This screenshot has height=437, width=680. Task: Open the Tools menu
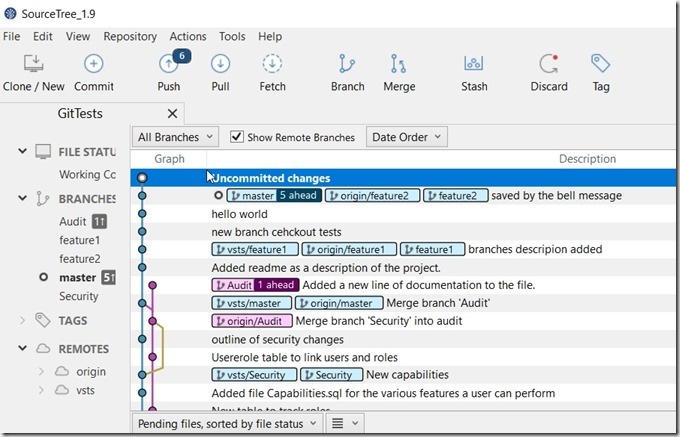[232, 36]
